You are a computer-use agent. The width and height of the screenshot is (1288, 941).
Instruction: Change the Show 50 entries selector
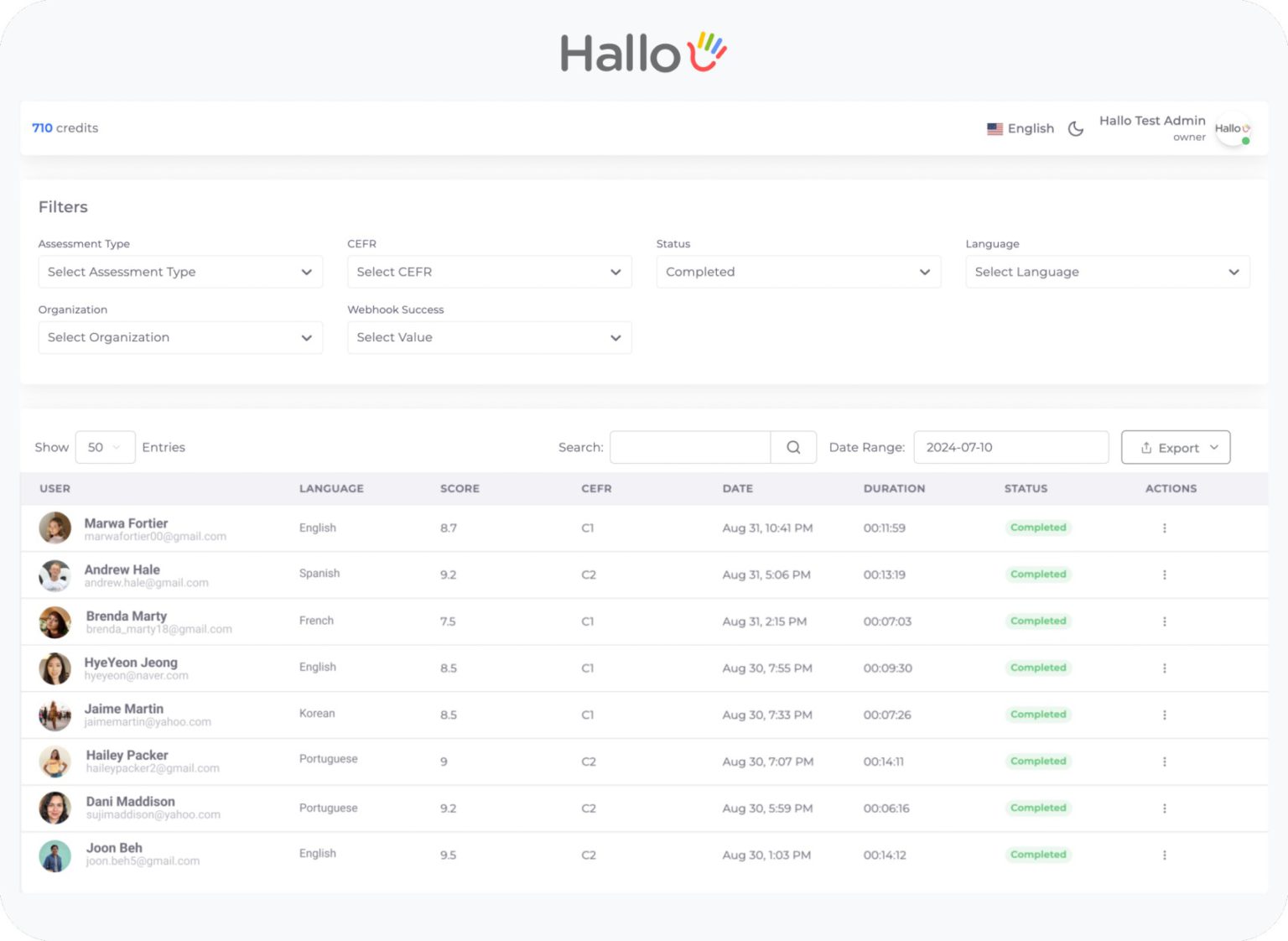[105, 447]
